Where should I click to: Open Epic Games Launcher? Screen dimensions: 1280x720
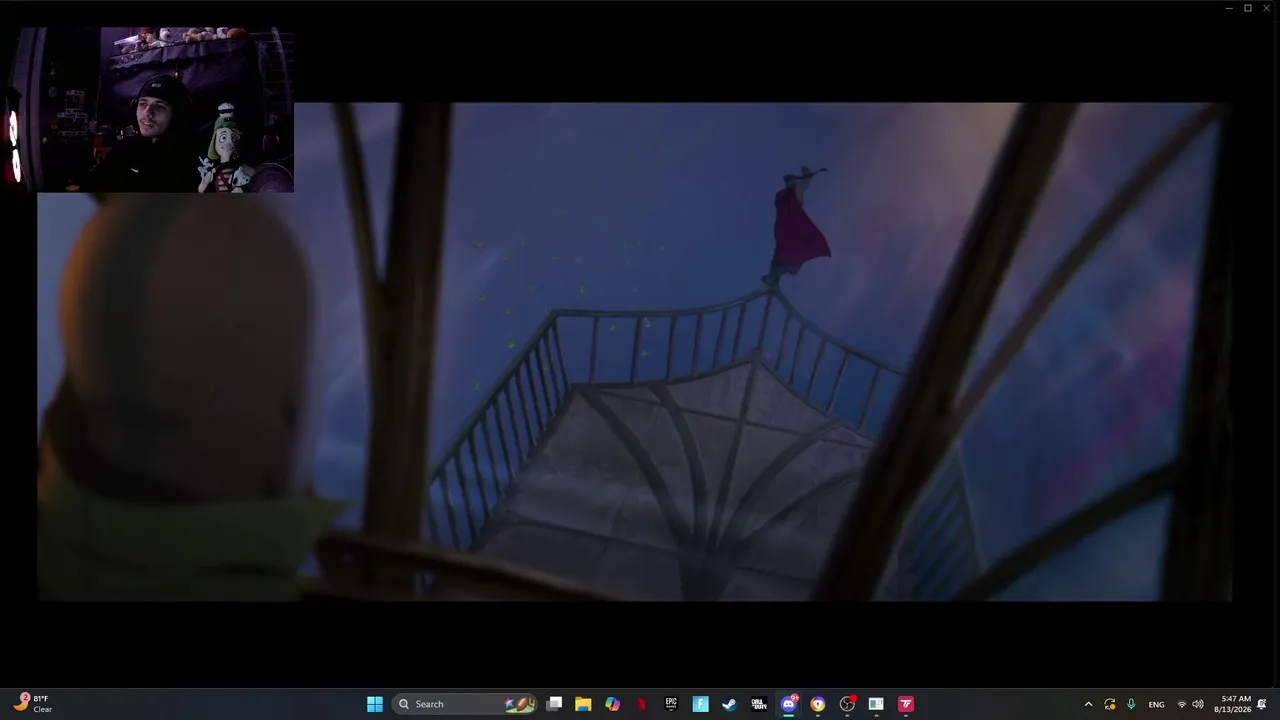click(x=671, y=704)
